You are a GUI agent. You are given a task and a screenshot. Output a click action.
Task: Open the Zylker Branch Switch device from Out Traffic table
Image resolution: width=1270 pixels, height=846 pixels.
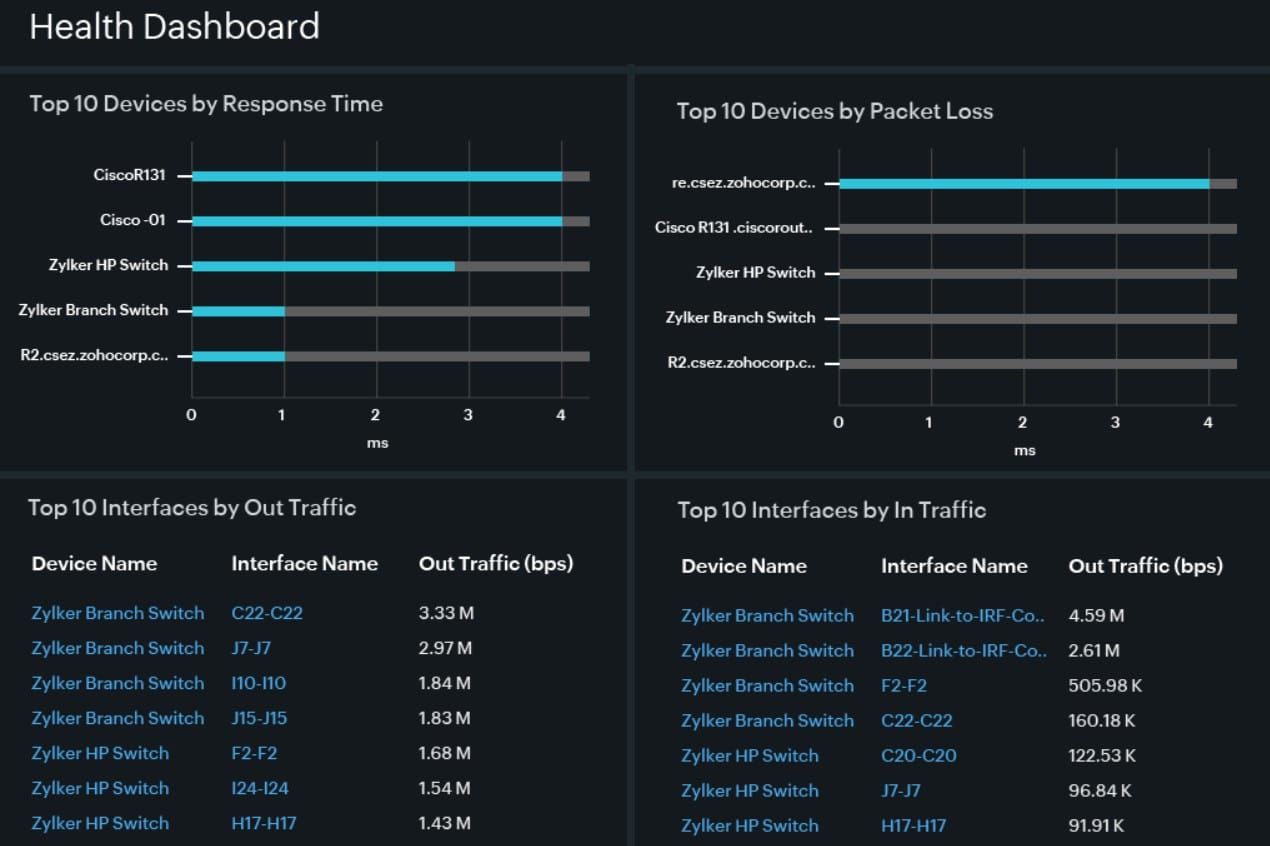(117, 613)
